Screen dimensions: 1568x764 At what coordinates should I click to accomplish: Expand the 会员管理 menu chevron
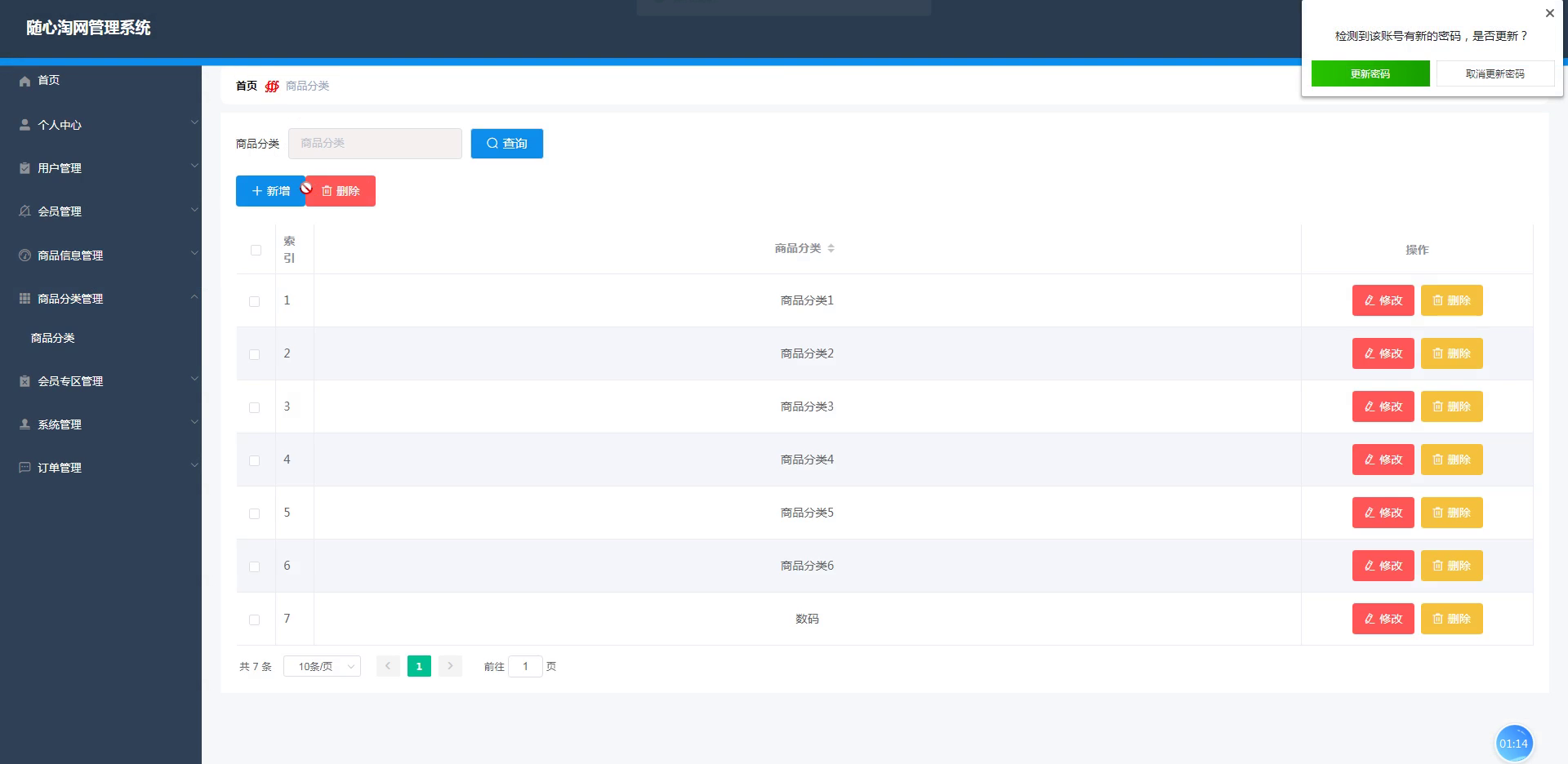[194, 210]
